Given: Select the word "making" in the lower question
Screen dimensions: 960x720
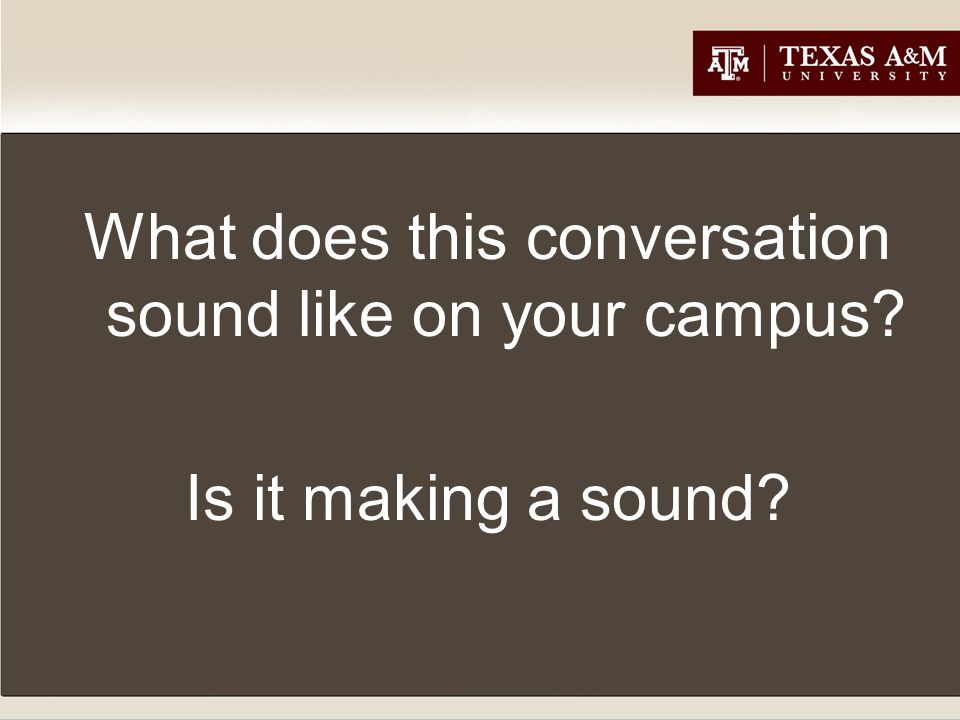Looking at the screenshot, I should pos(406,501).
